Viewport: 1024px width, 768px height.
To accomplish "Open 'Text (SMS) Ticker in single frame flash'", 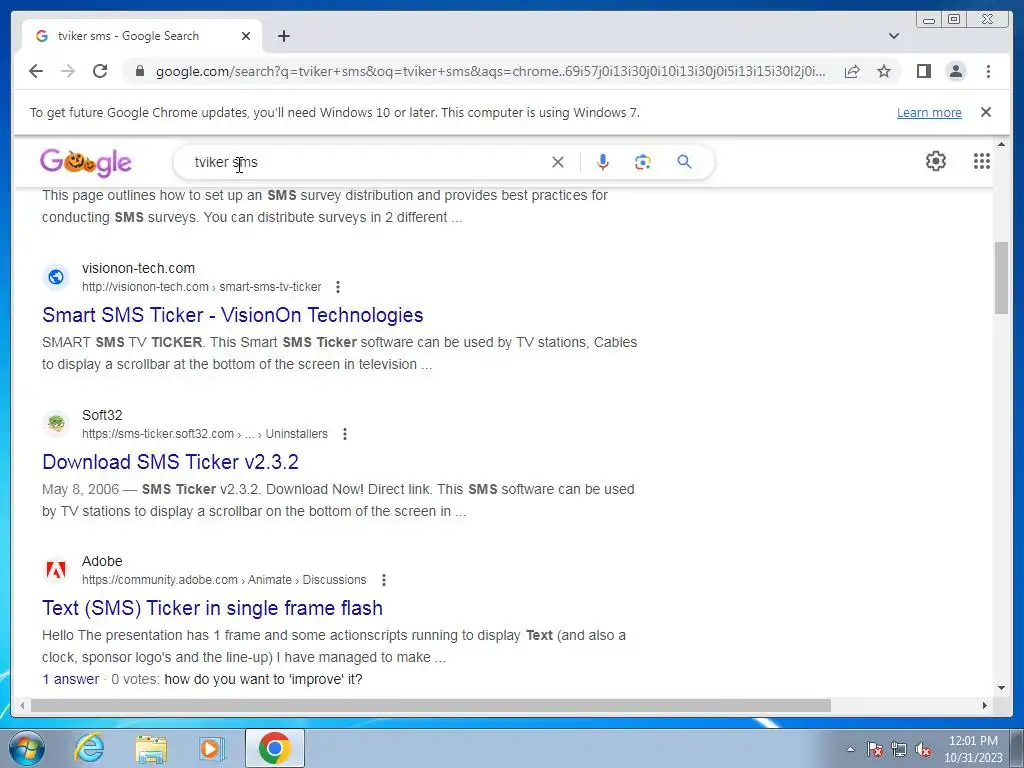I will click(x=212, y=608).
